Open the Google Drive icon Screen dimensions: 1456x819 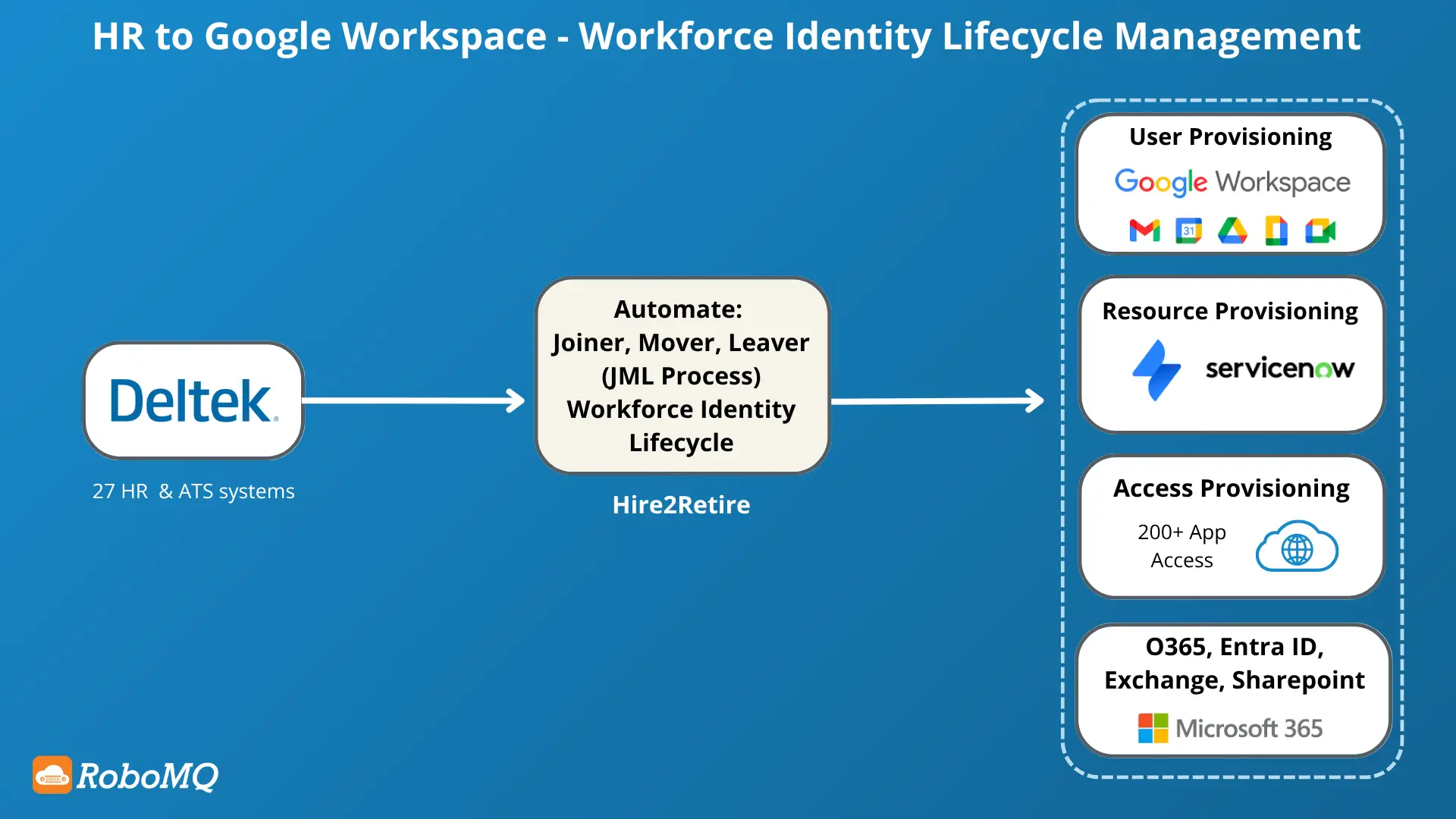tap(1232, 231)
